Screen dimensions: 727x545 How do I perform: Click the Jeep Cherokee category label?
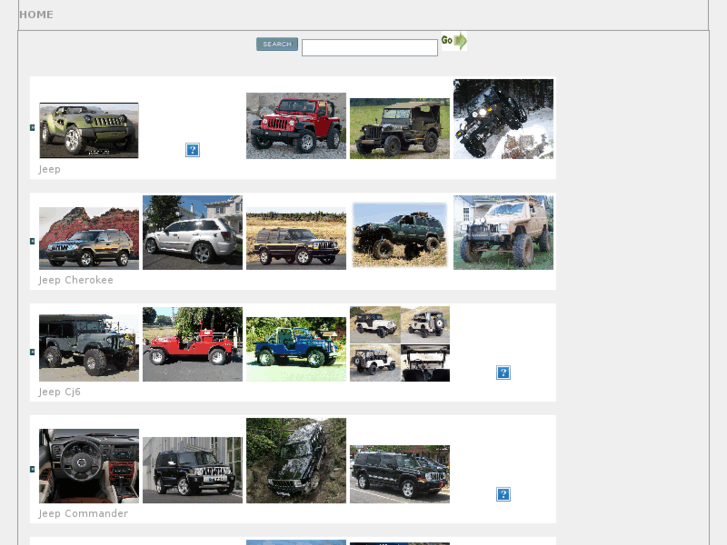(x=76, y=280)
